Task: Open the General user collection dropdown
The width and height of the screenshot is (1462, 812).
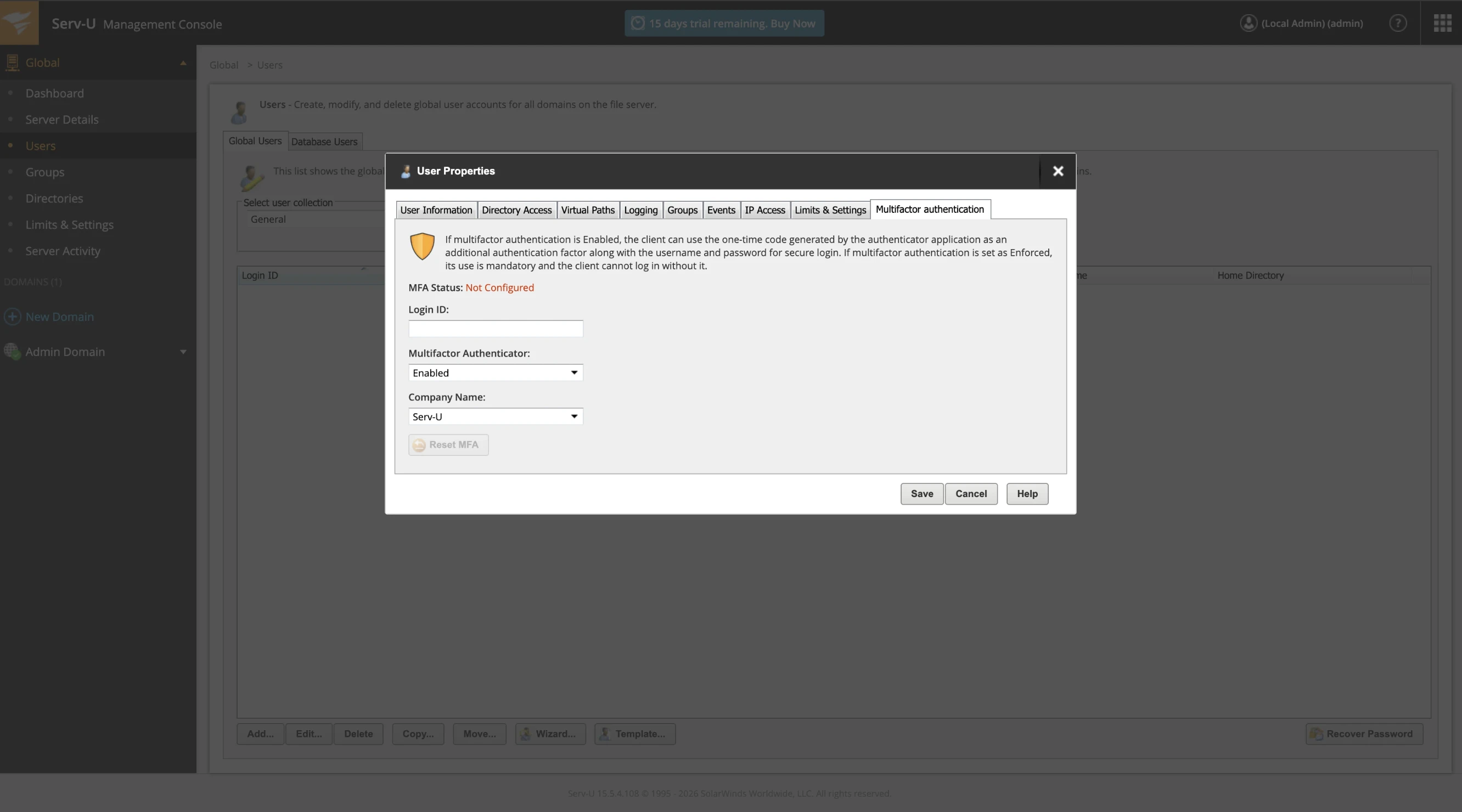Action: tap(315, 219)
